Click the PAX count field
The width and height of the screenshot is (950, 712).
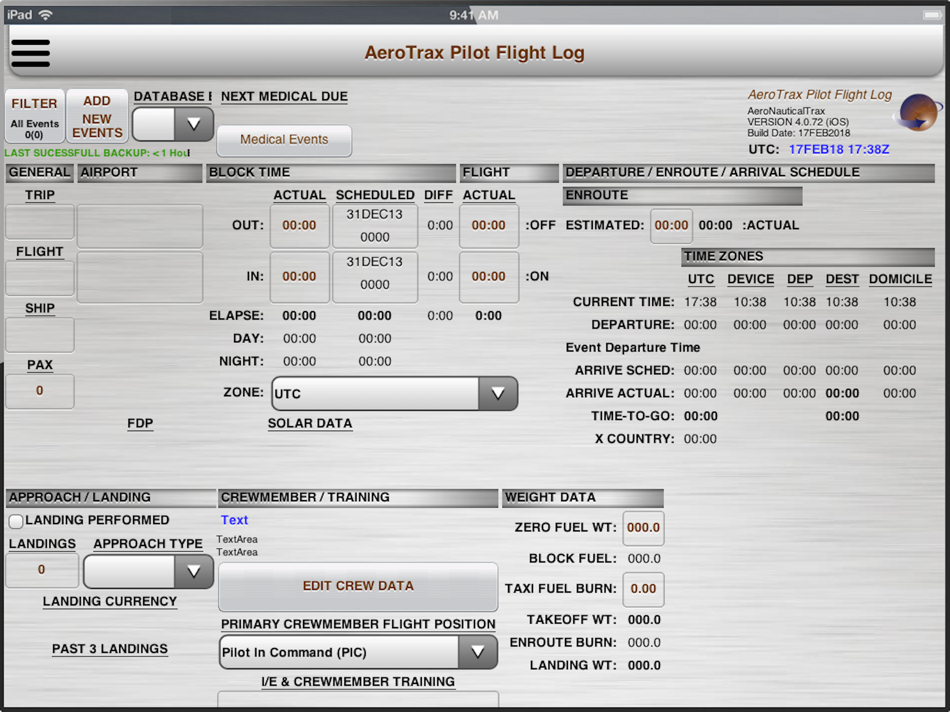pos(40,391)
